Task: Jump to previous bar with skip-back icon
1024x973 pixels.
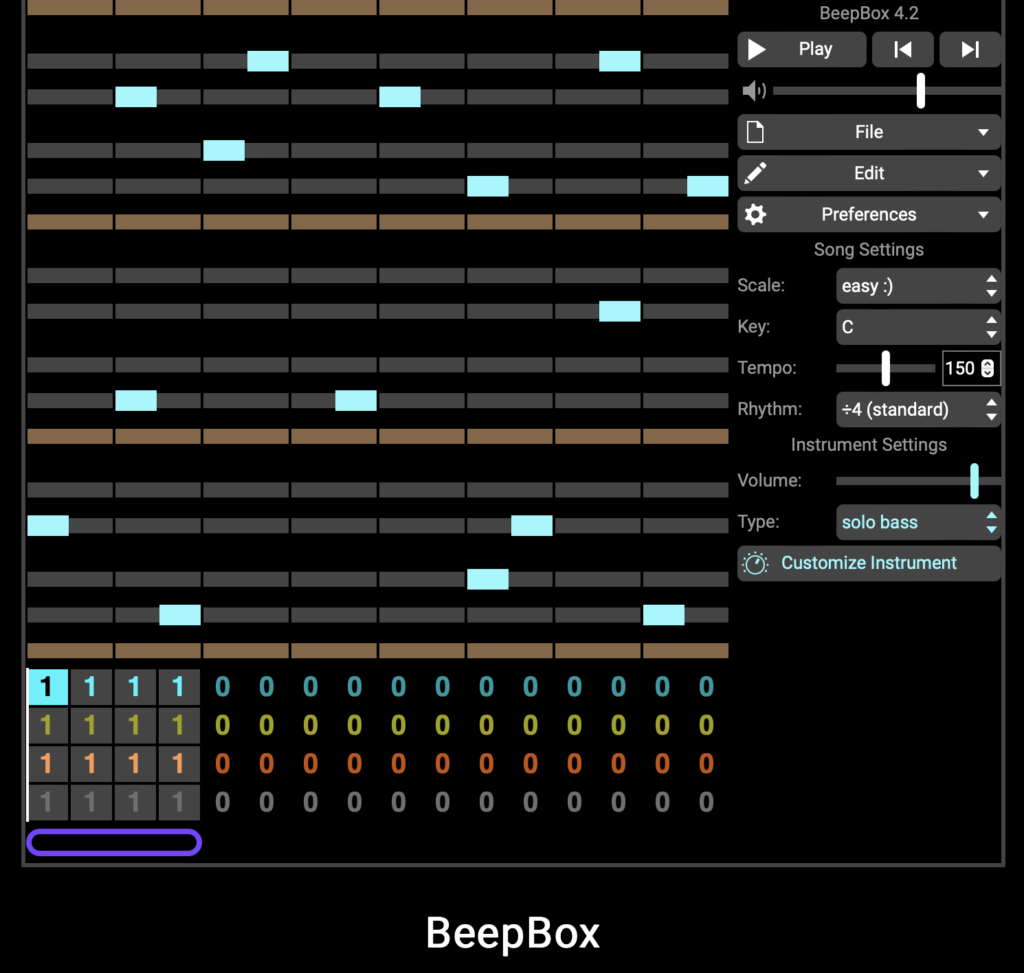Action: tap(902, 49)
